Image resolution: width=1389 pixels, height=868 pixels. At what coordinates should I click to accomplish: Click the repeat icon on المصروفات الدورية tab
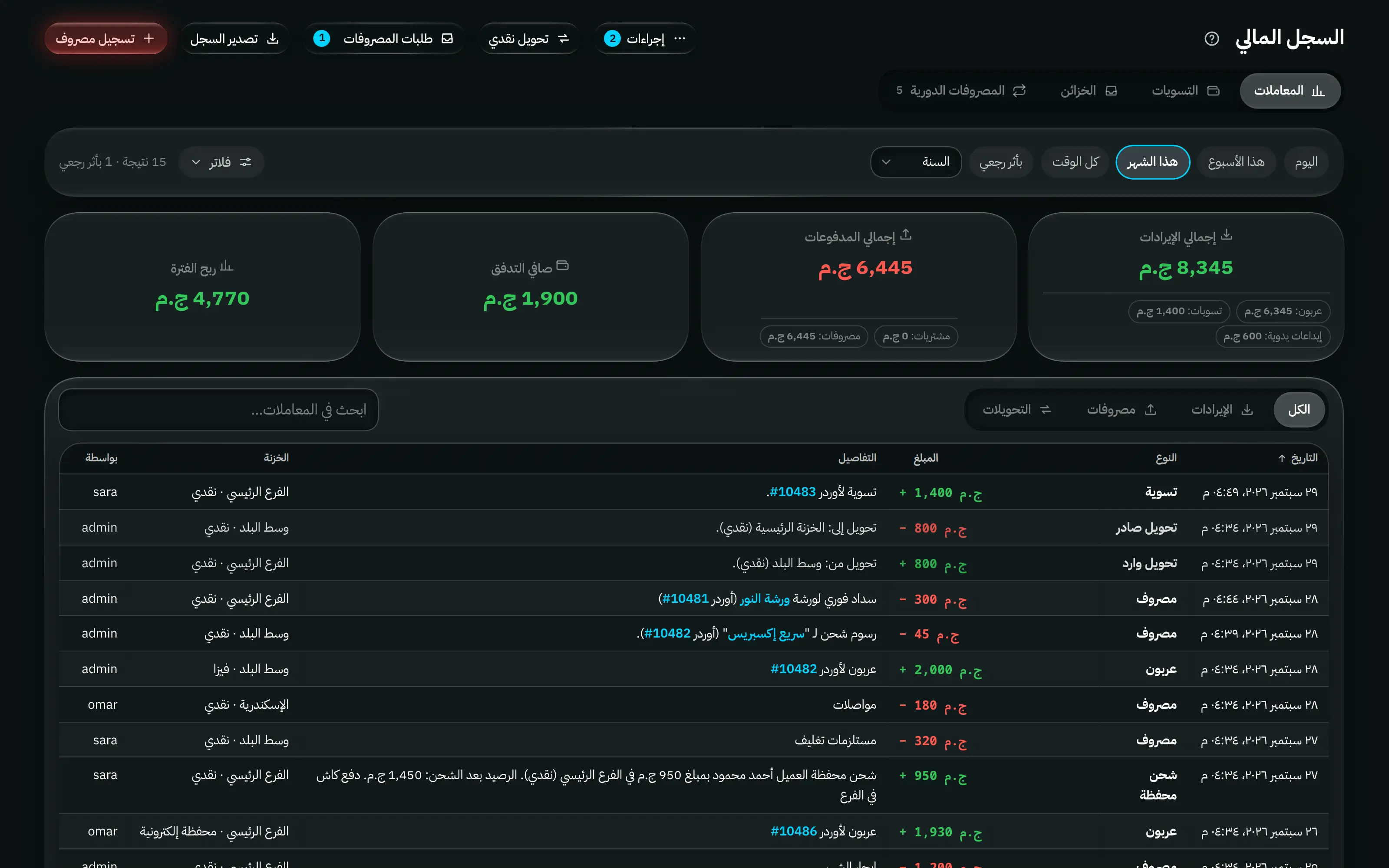tap(1019, 91)
